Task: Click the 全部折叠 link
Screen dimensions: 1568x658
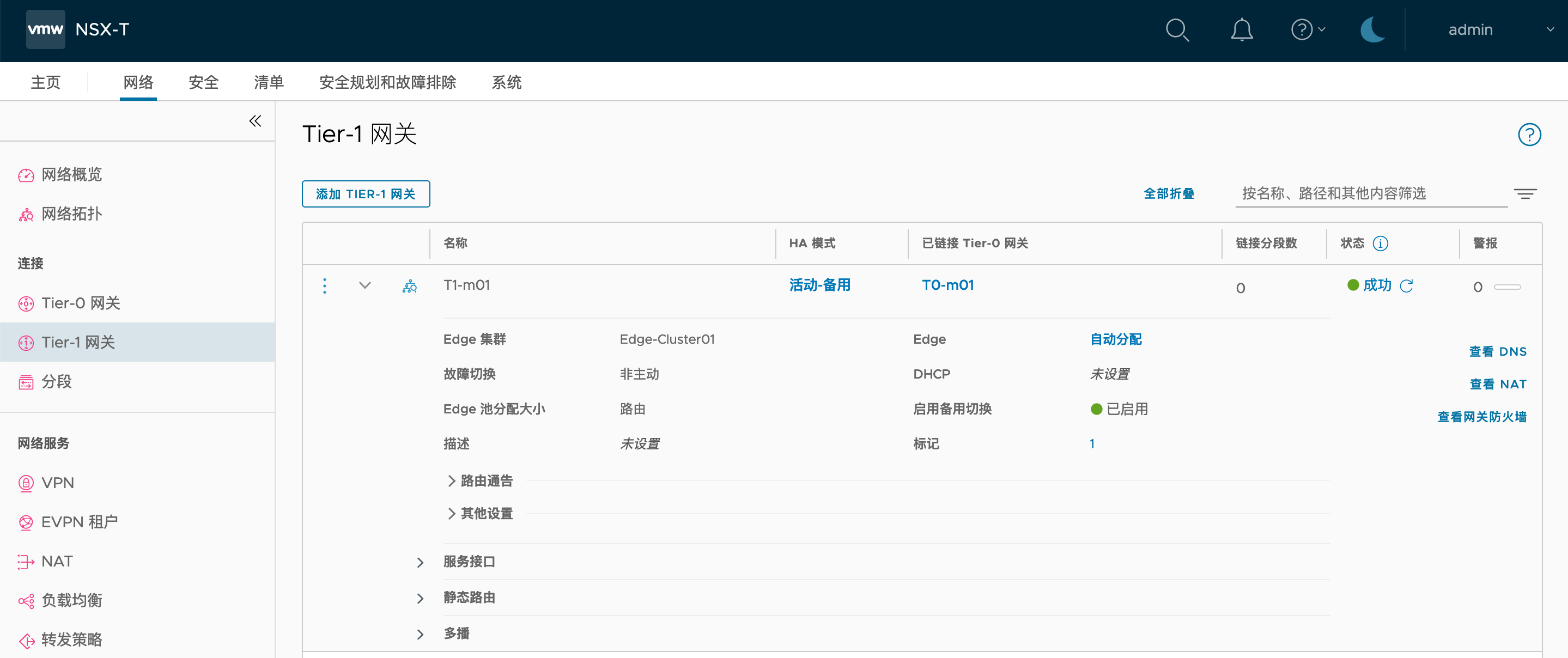Action: pyautogui.click(x=1169, y=194)
